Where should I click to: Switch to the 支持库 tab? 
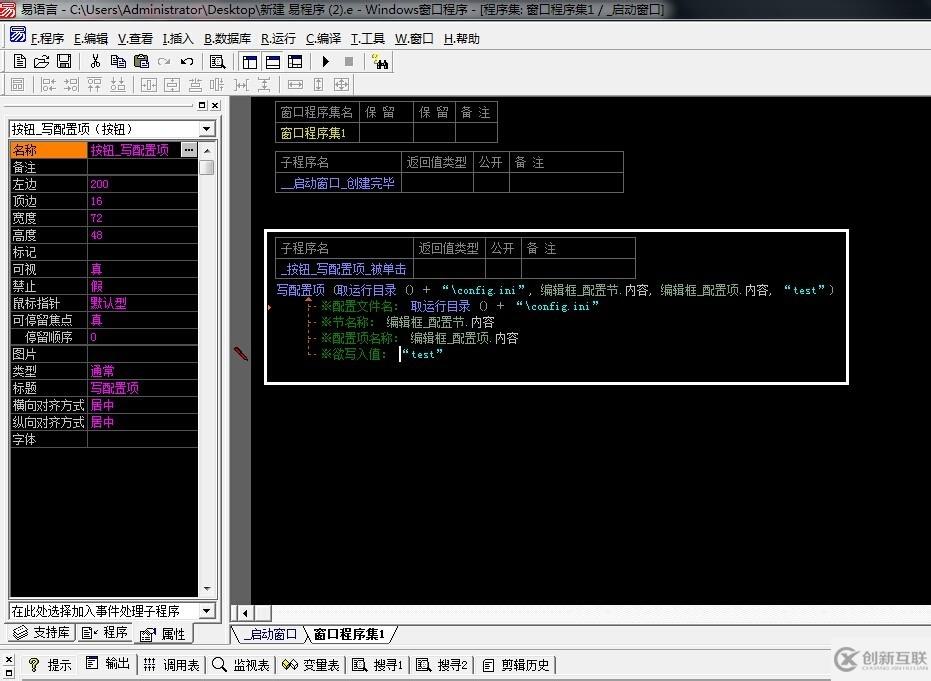pos(42,633)
